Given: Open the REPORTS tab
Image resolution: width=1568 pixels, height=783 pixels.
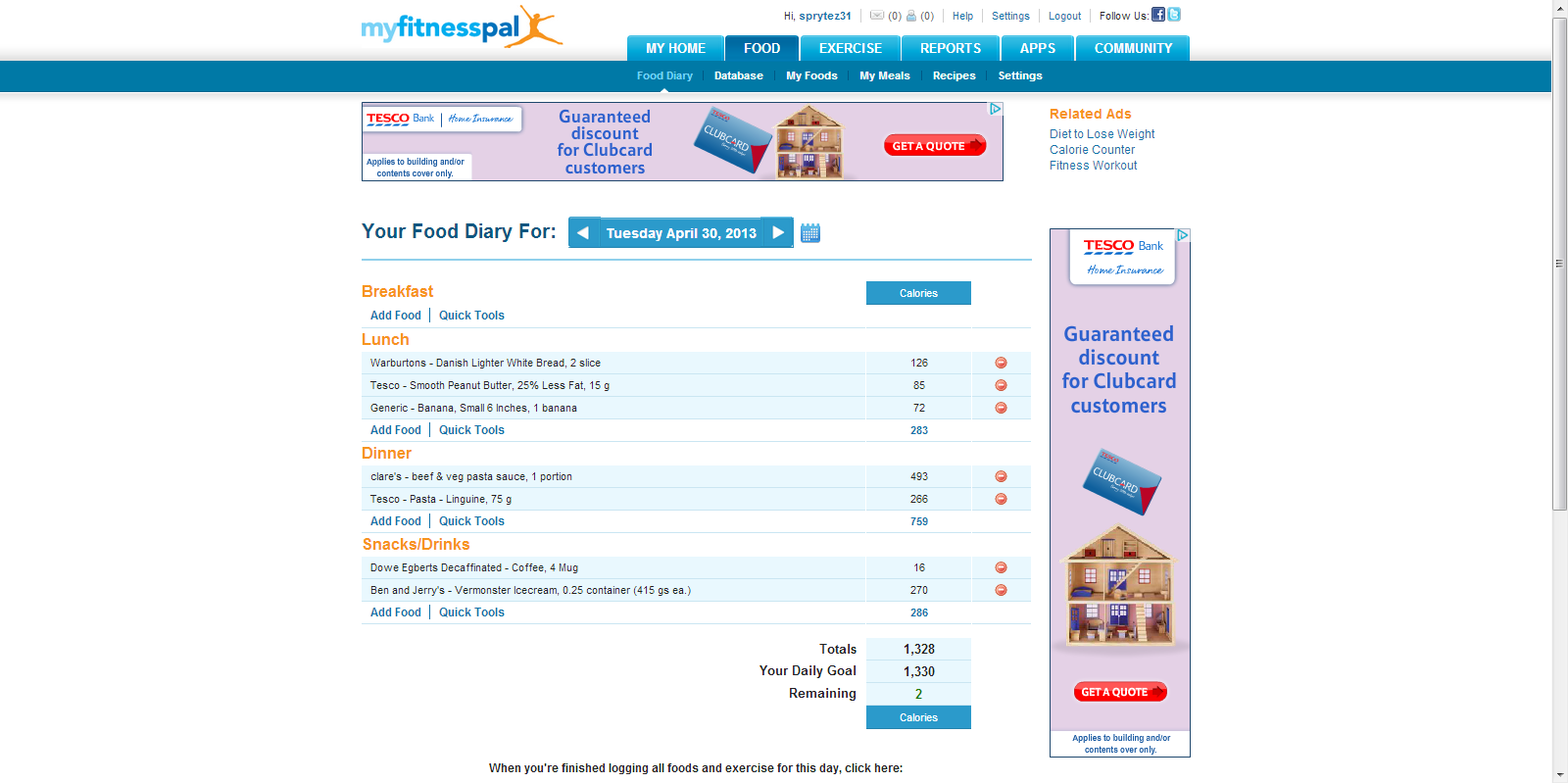Looking at the screenshot, I should [x=951, y=48].
